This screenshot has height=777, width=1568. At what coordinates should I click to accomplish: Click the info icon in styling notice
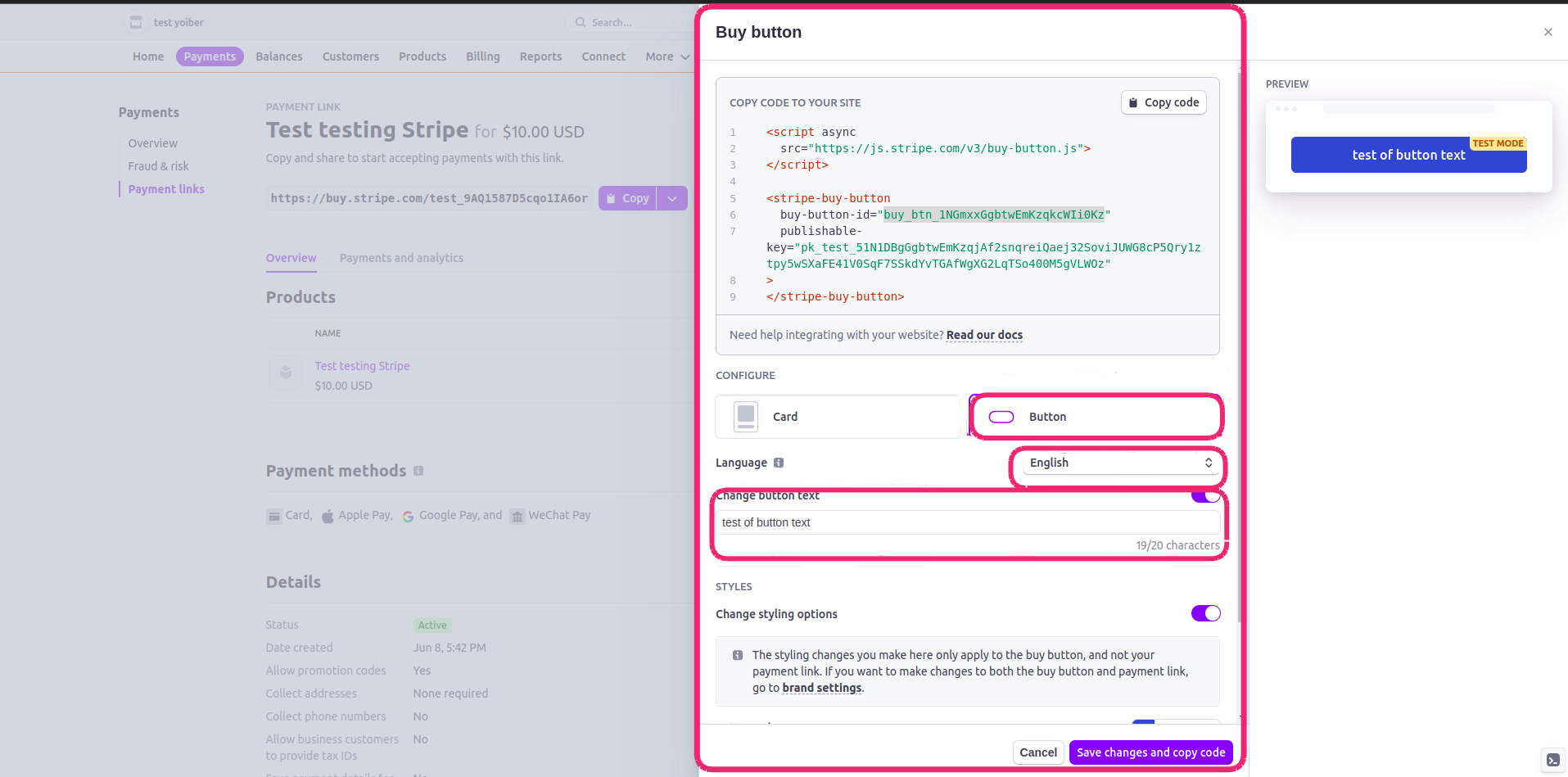point(738,655)
